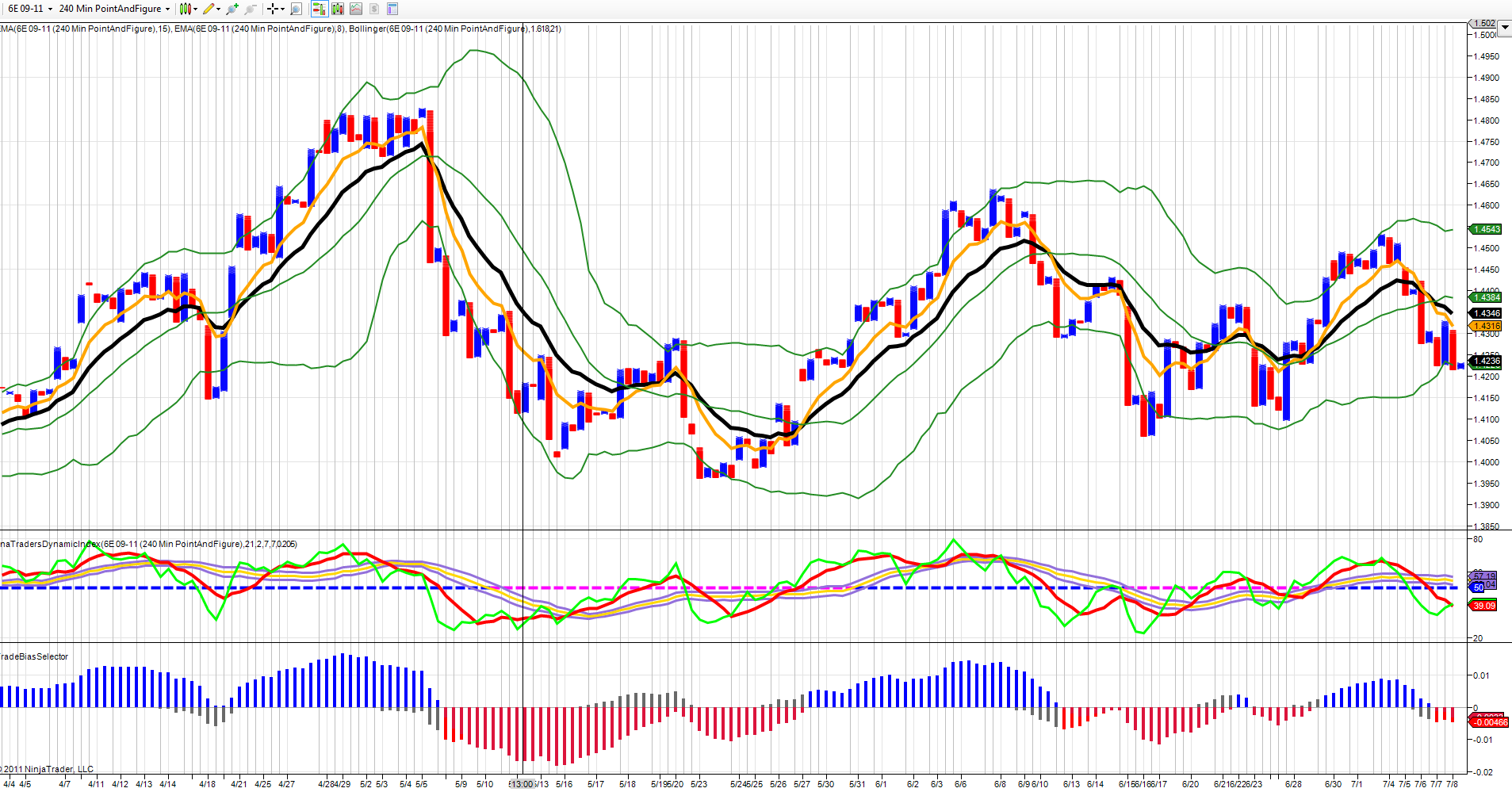Click the 6/20 date axis label

click(x=1190, y=784)
